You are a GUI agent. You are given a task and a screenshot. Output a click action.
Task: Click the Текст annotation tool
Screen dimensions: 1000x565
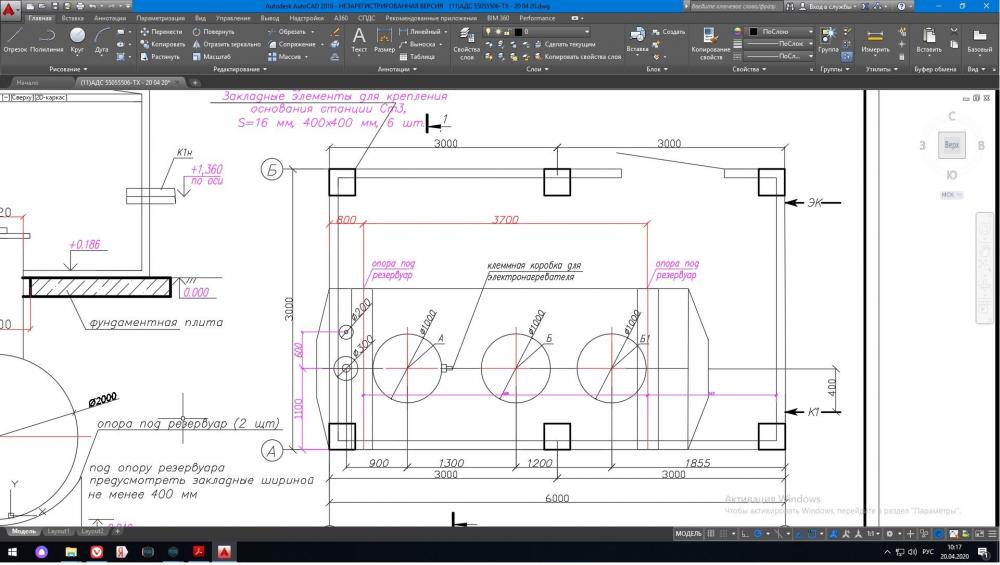click(x=359, y=39)
